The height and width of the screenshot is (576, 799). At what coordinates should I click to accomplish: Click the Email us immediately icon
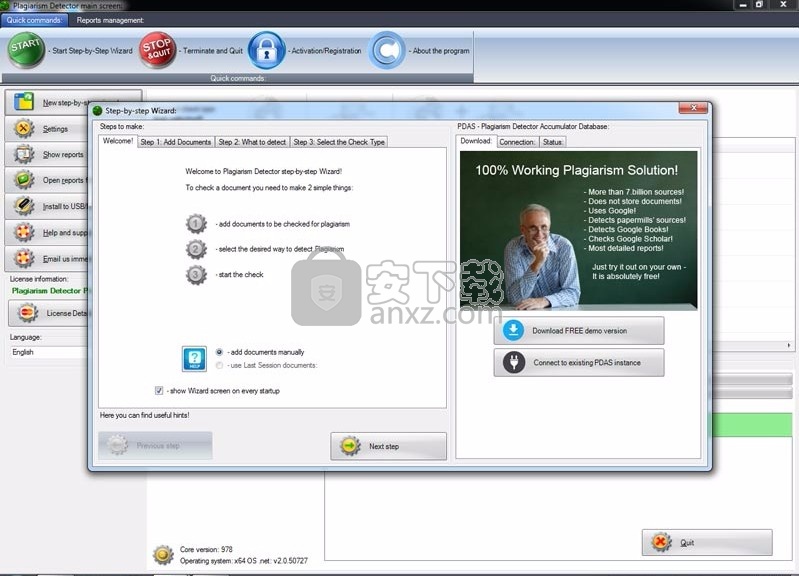[24, 258]
